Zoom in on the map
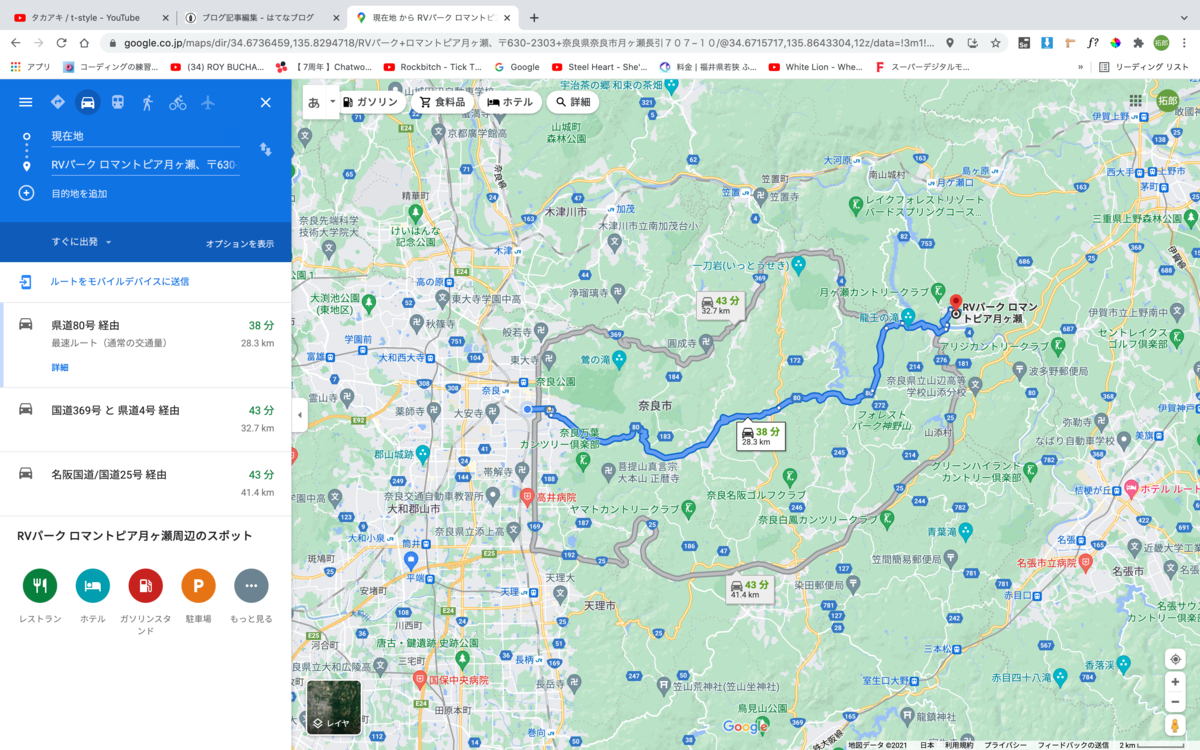The image size is (1200, 750). click(1175, 682)
